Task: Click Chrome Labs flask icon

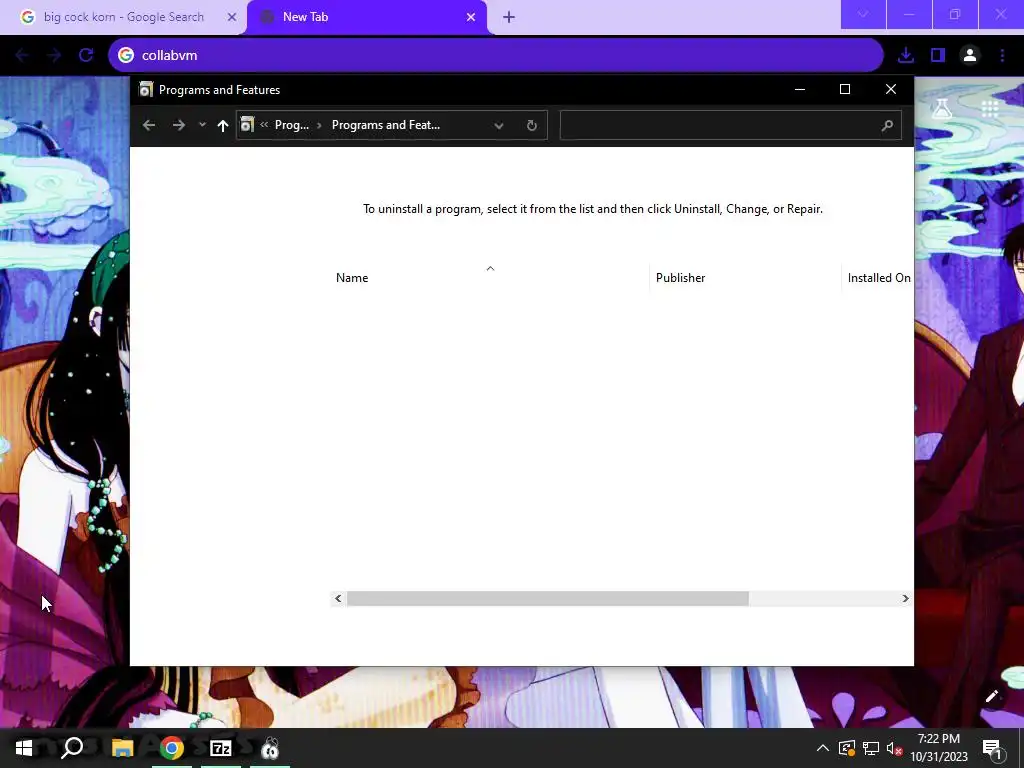Action: (942, 108)
